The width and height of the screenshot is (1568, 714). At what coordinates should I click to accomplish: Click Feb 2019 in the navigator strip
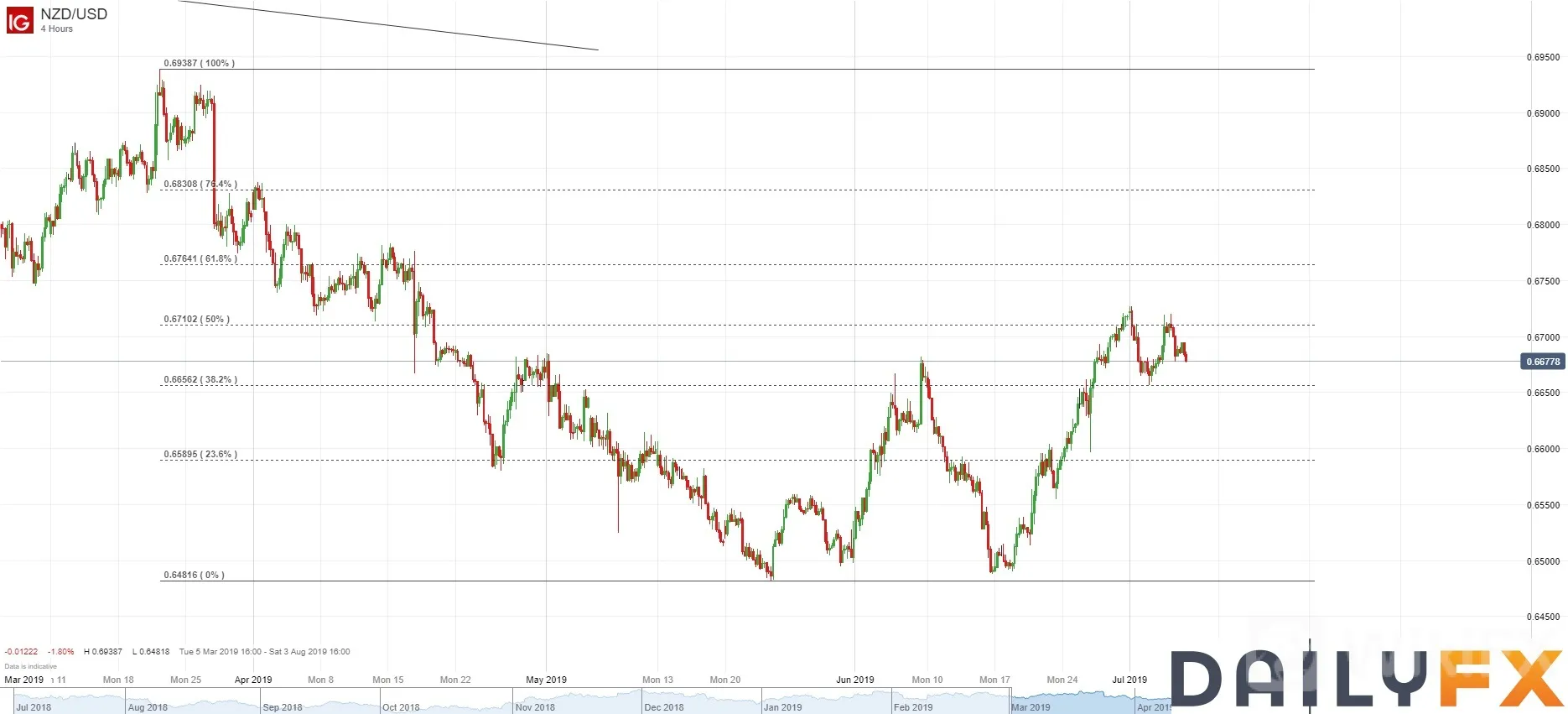pos(913,707)
